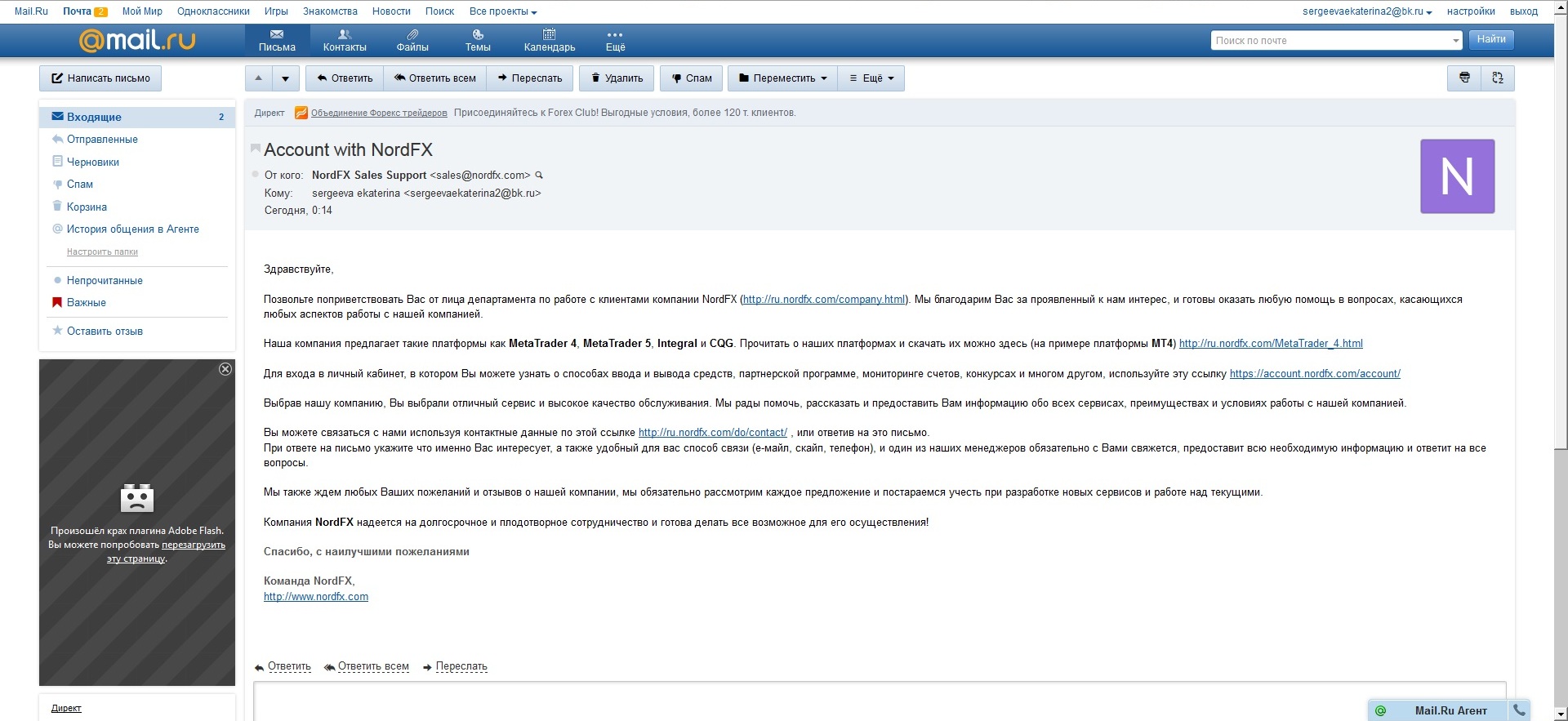Forward with toolbar Переслать button
The image size is (1568, 721).
[530, 78]
